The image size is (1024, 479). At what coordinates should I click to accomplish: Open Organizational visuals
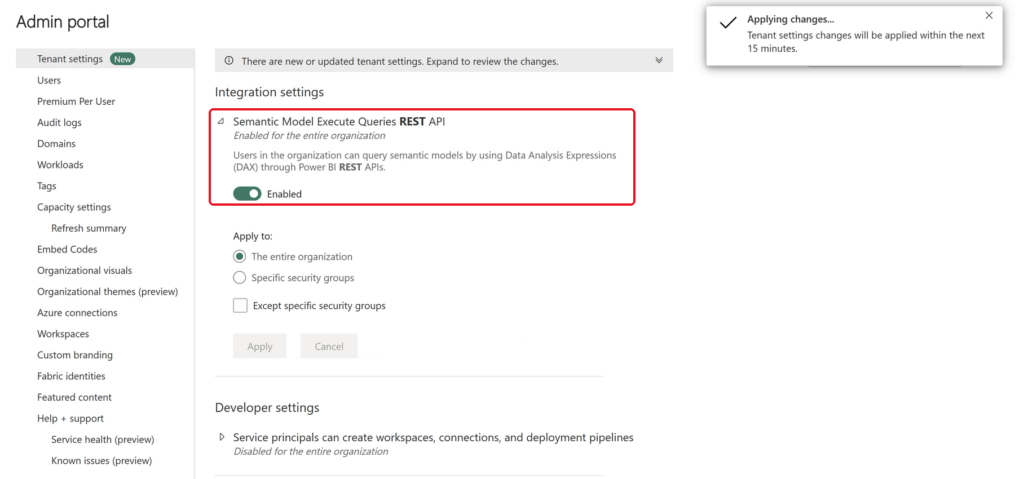click(x=84, y=271)
